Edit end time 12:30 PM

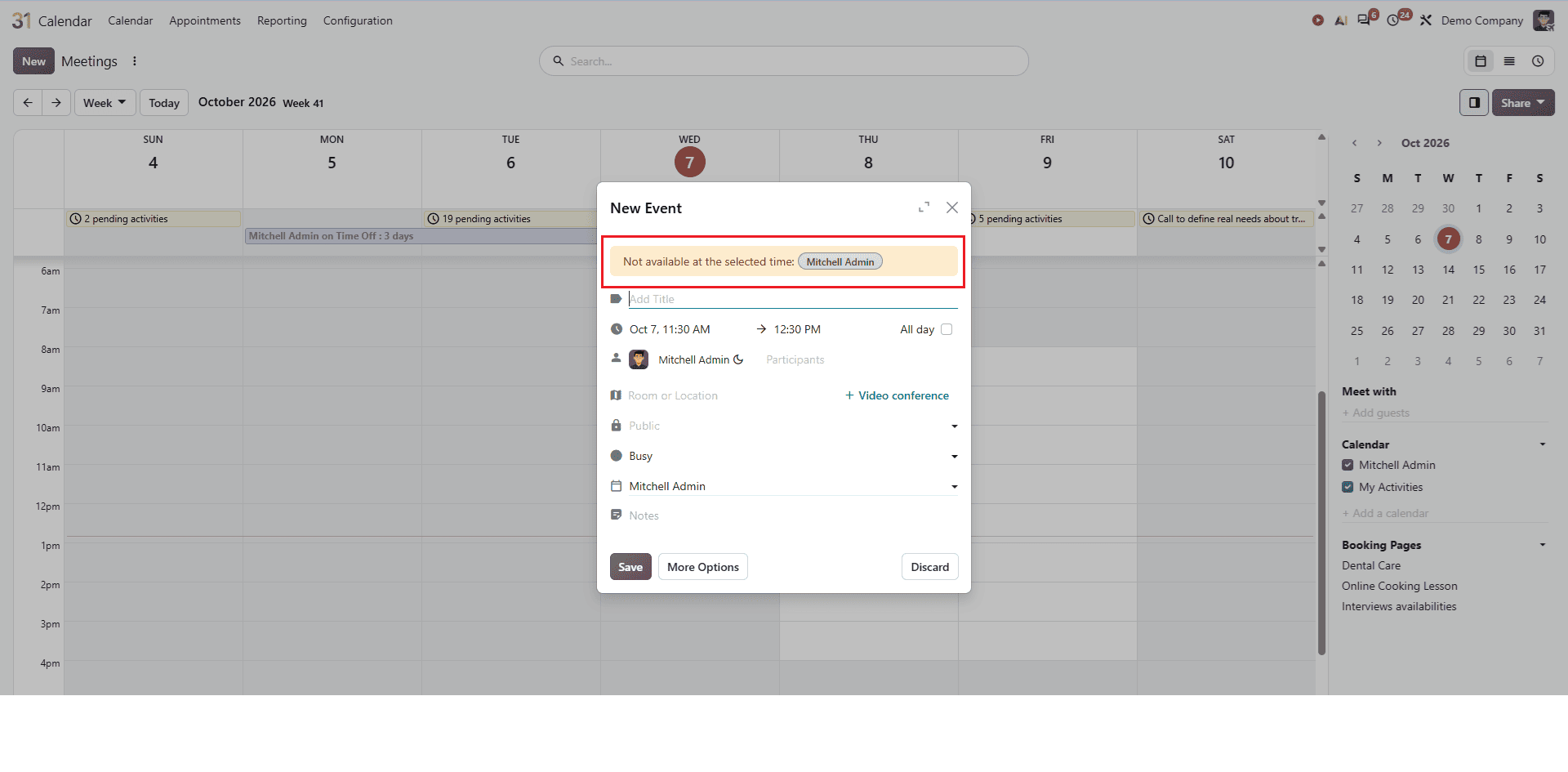tap(797, 329)
